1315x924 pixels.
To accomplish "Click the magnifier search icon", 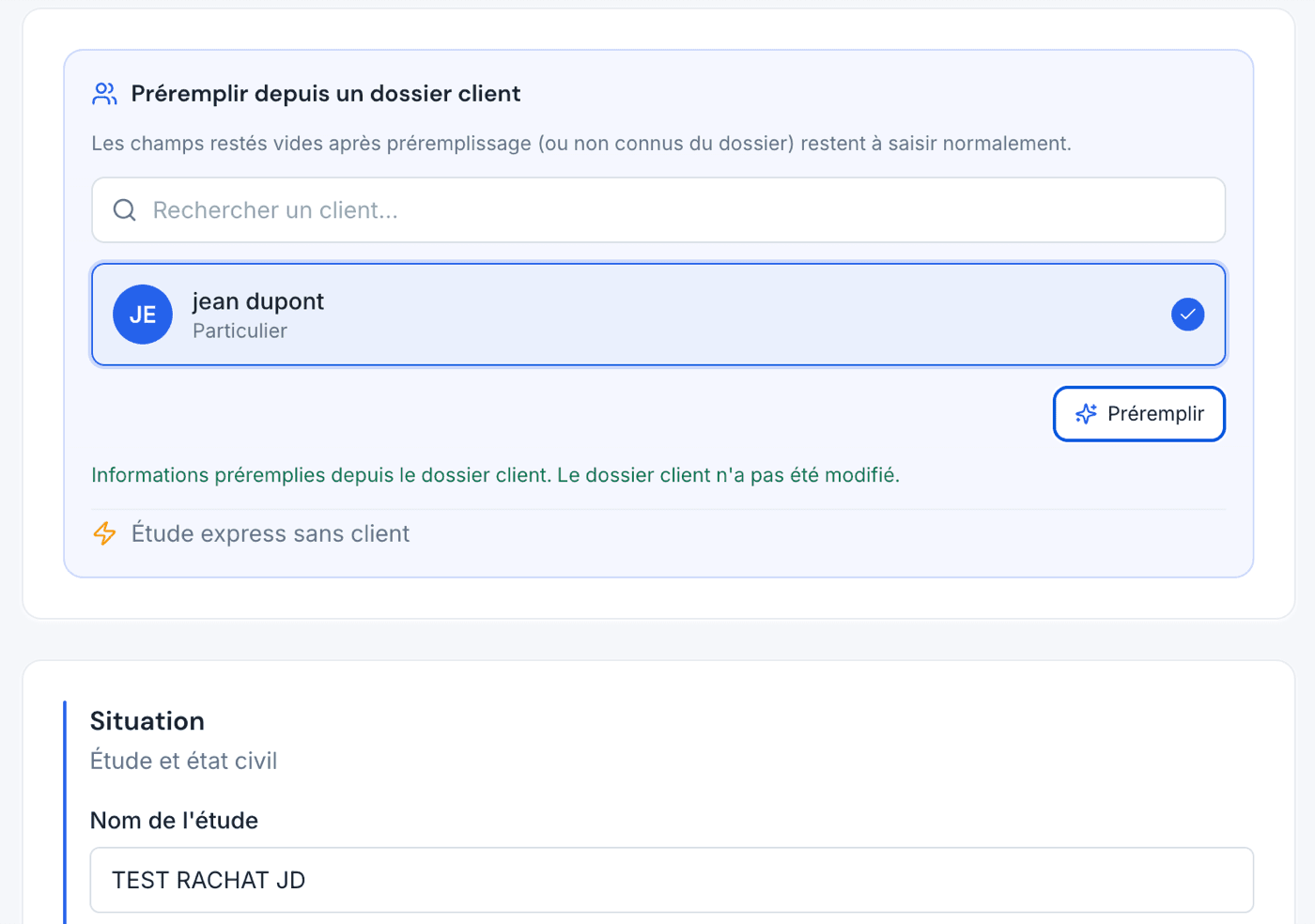I will pyautogui.click(x=125, y=210).
